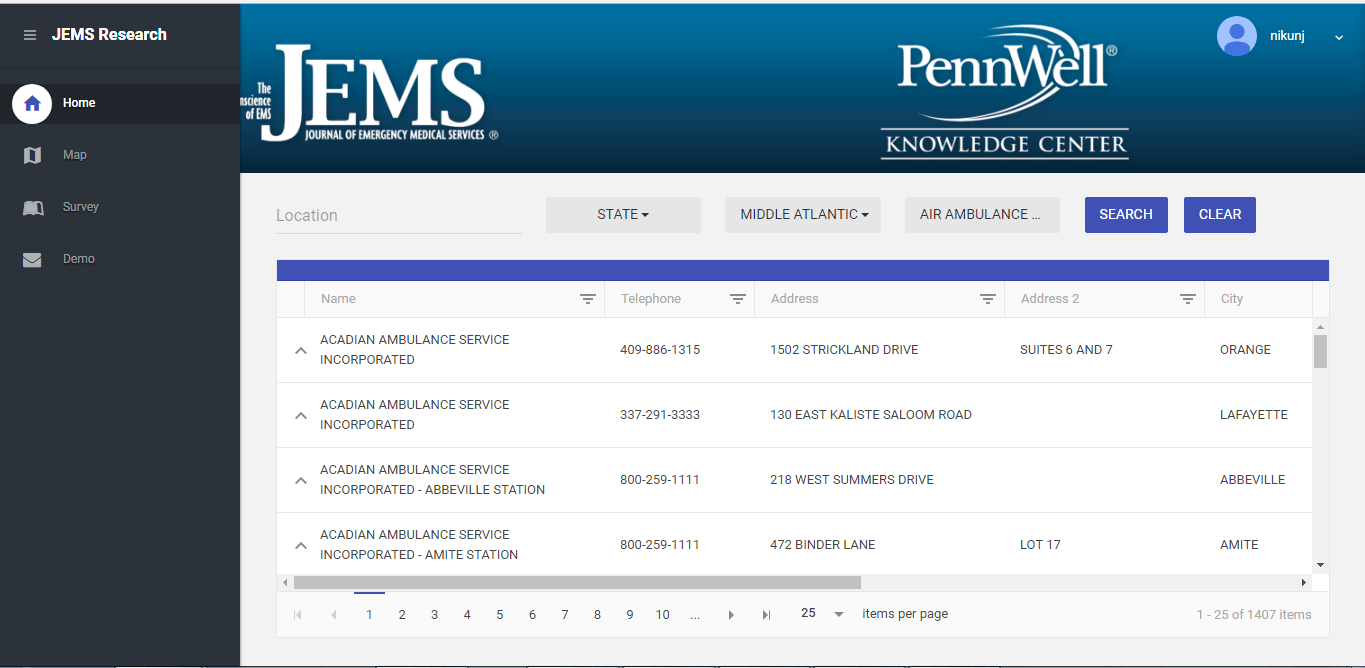The height and width of the screenshot is (668, 1365).
Task: Click the address 1502 STRICKLAND DRIVE
Action: [x=844, y=350]
